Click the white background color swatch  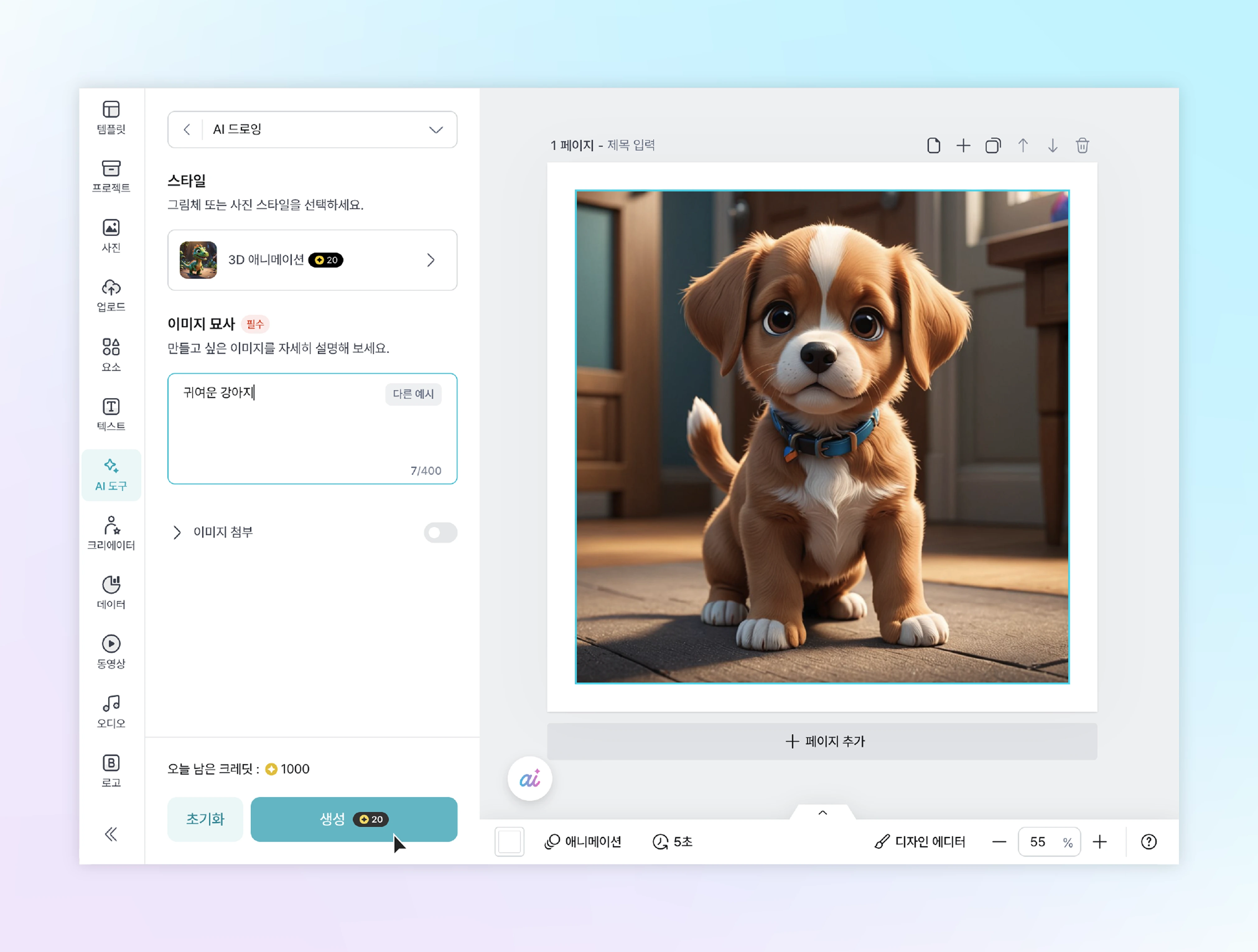[x=509, y=842]
